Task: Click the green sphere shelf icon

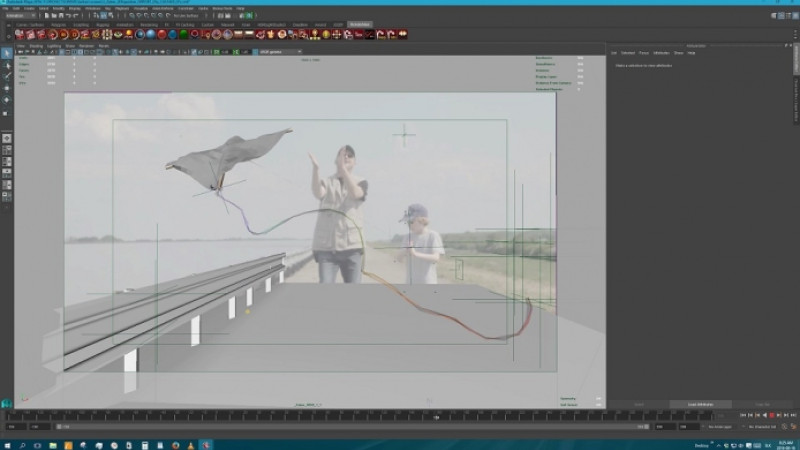Action: tap(184, 35)
